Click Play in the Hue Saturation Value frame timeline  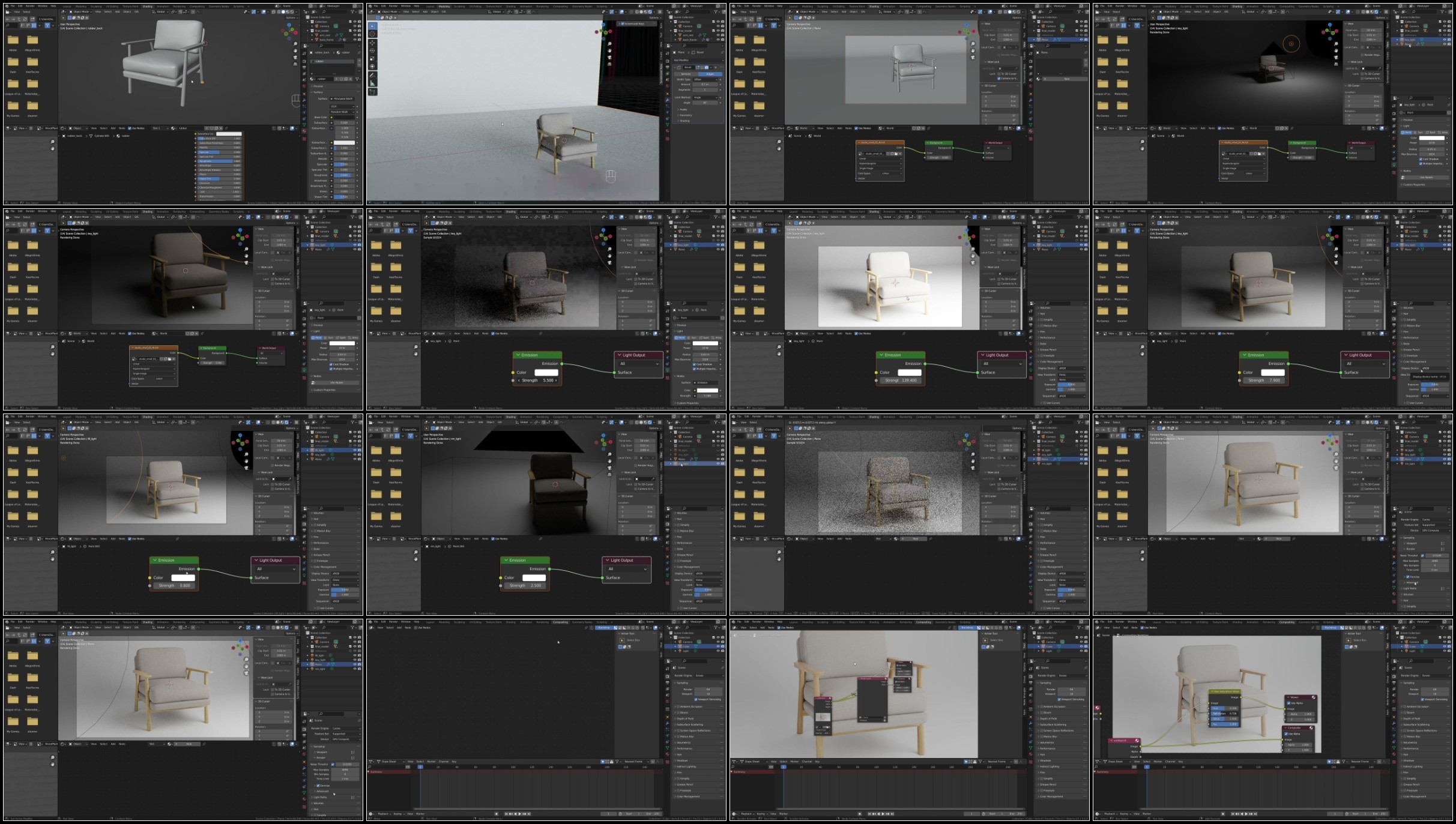click(1246, 814)
